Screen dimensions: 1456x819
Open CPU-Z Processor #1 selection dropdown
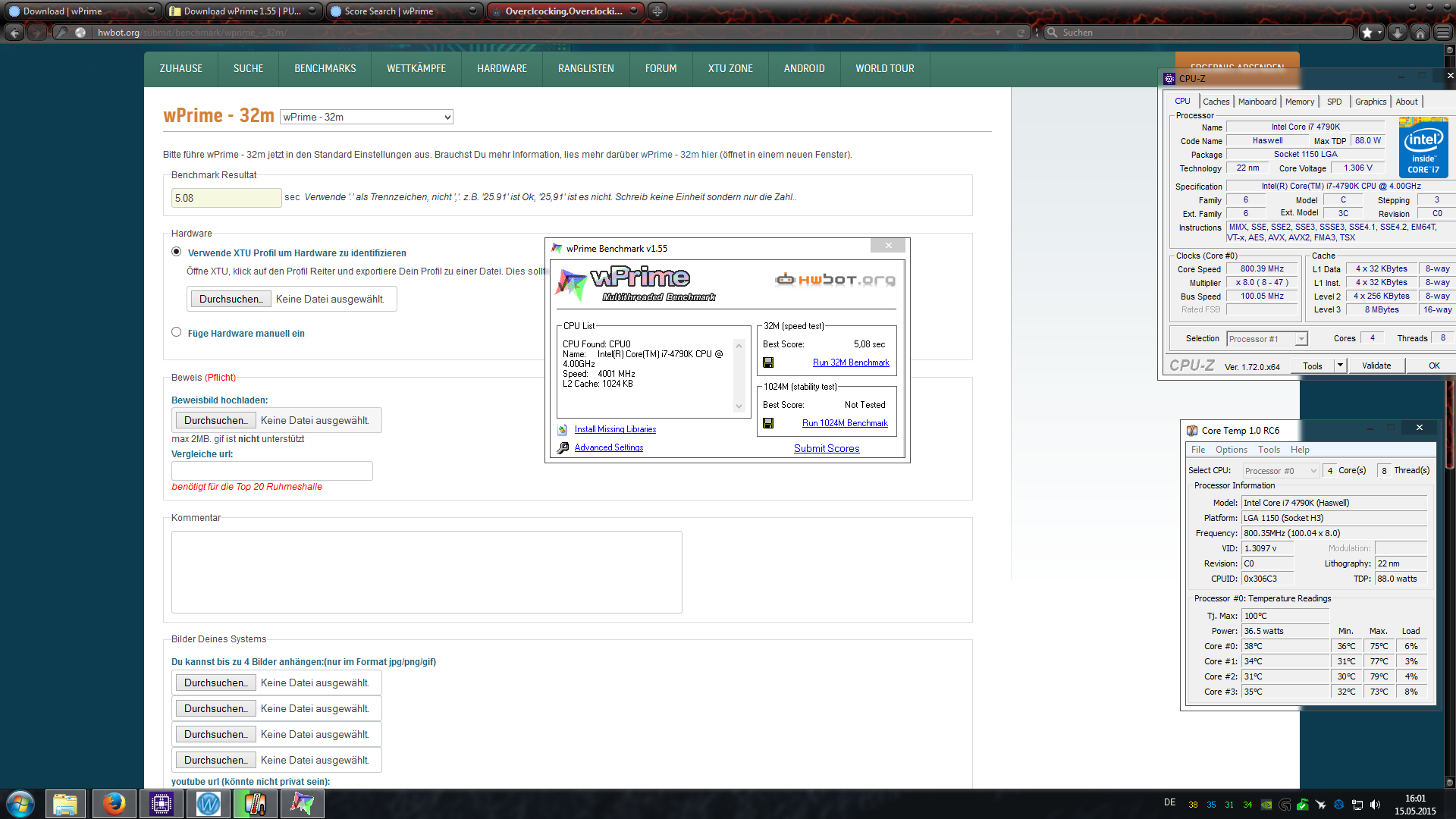1267,339
